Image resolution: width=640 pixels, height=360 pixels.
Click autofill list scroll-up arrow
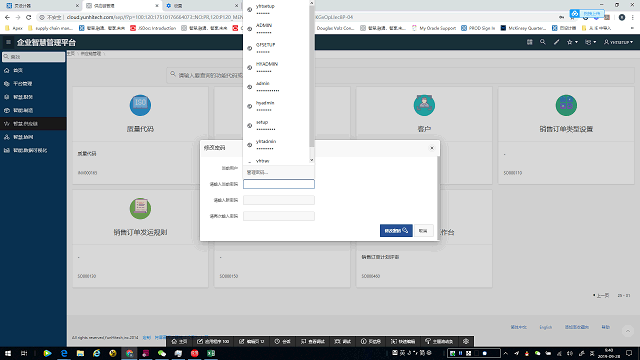pyautogui.click(x=311, y=3)
